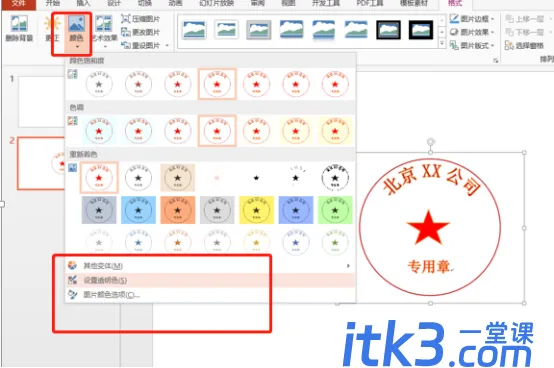Viewport: 554px width, 368px height.
Task: Select slide 1 thumbnail
Action: [41, 102]
